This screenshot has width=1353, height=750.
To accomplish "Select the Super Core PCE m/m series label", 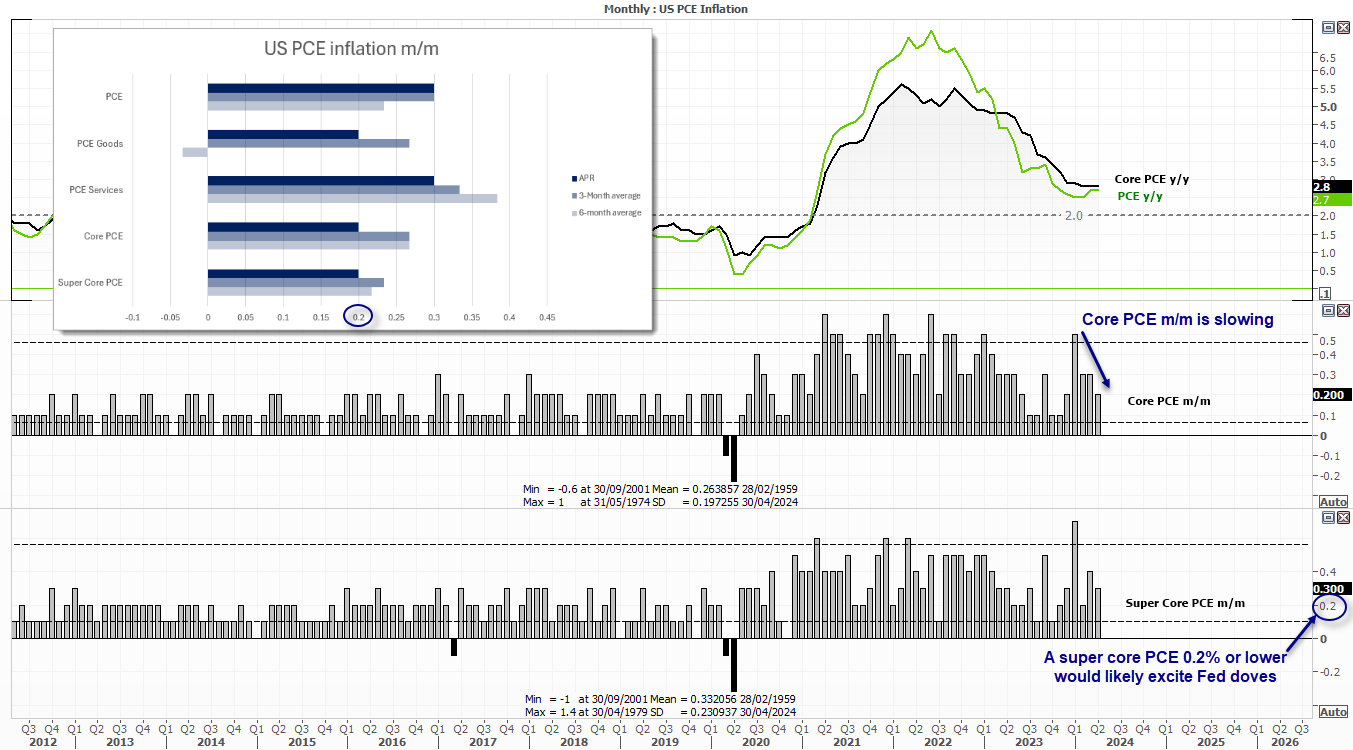I will [x=1185, y=603].
